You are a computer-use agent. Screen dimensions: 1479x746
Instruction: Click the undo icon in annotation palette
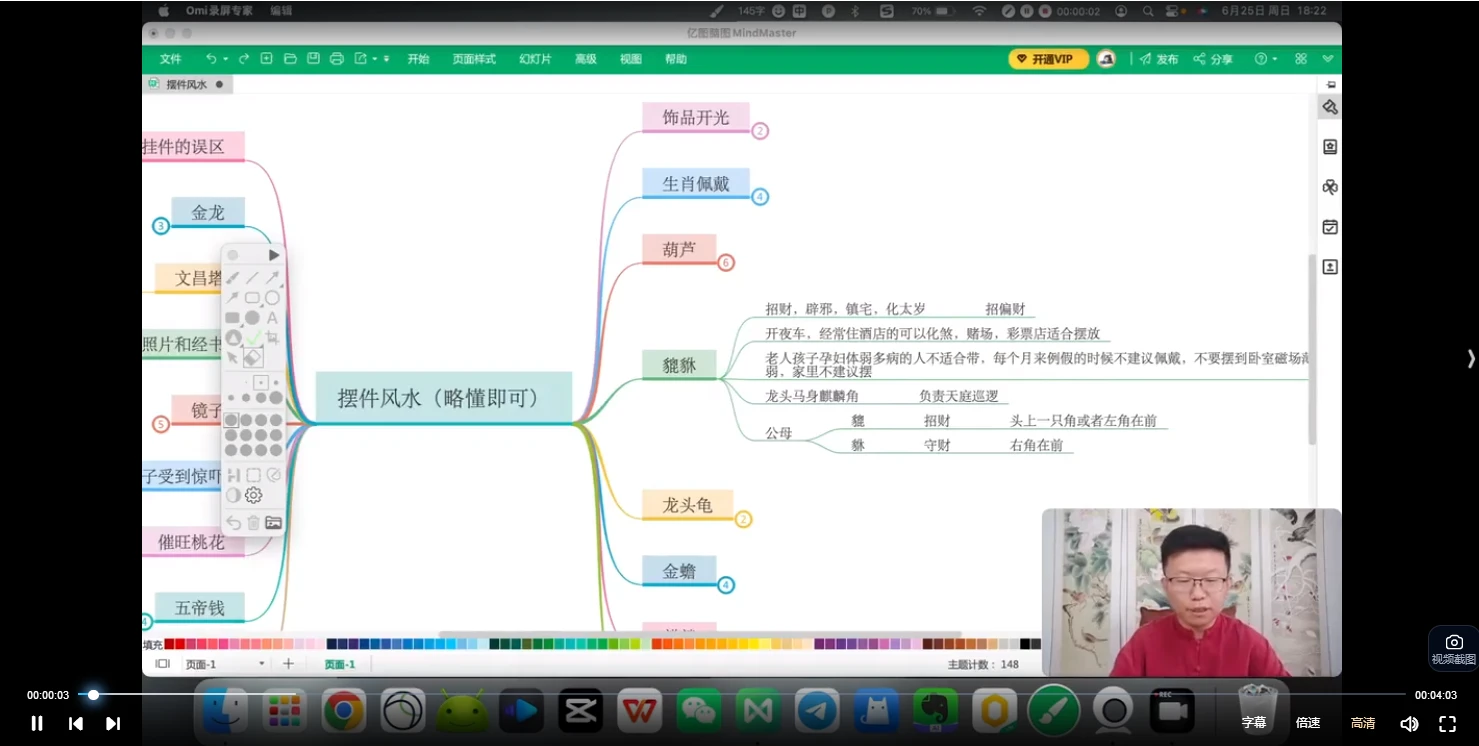click(233, 522)
